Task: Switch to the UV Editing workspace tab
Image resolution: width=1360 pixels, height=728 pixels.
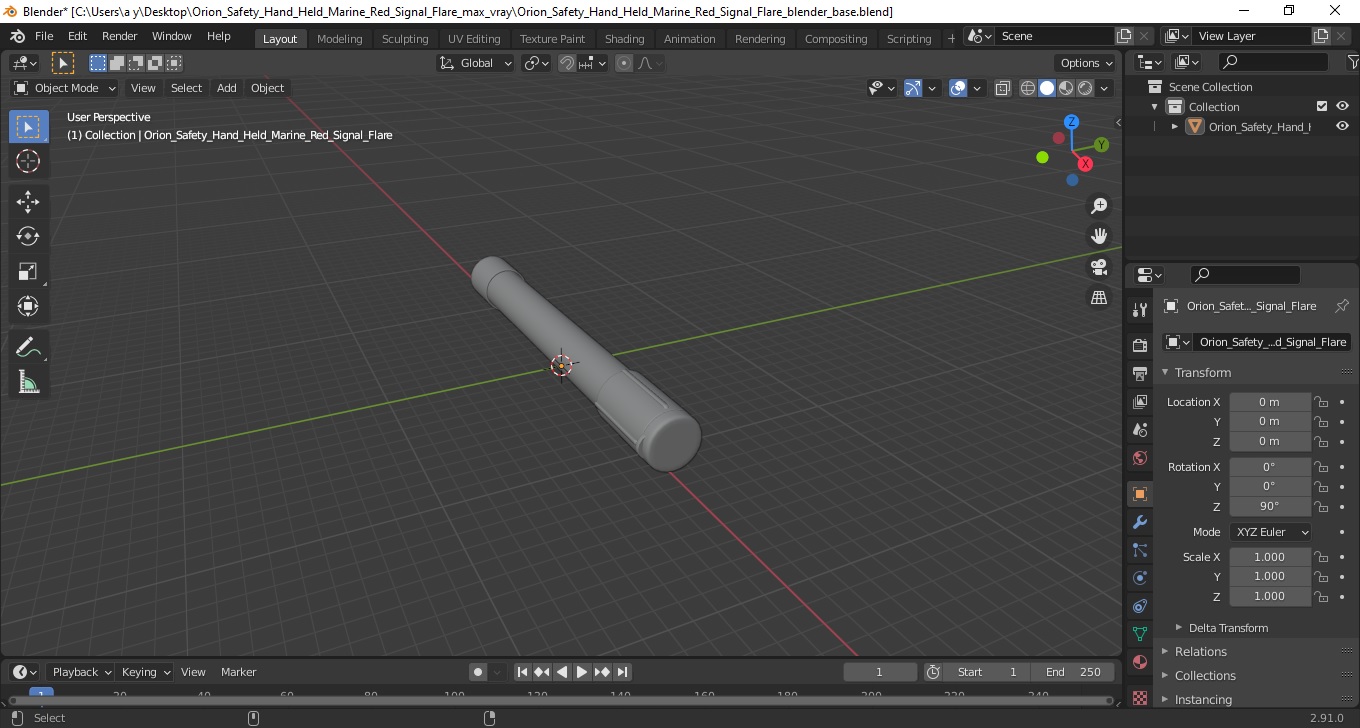Action: click(x=474, y=39)
